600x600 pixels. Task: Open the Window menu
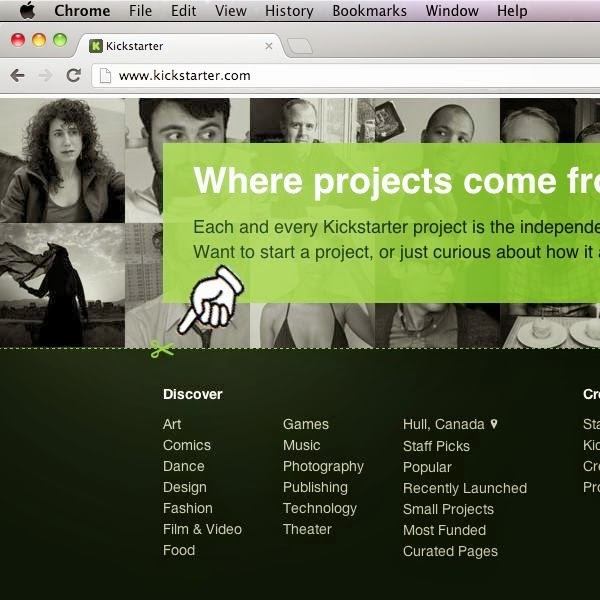(452, 11)
